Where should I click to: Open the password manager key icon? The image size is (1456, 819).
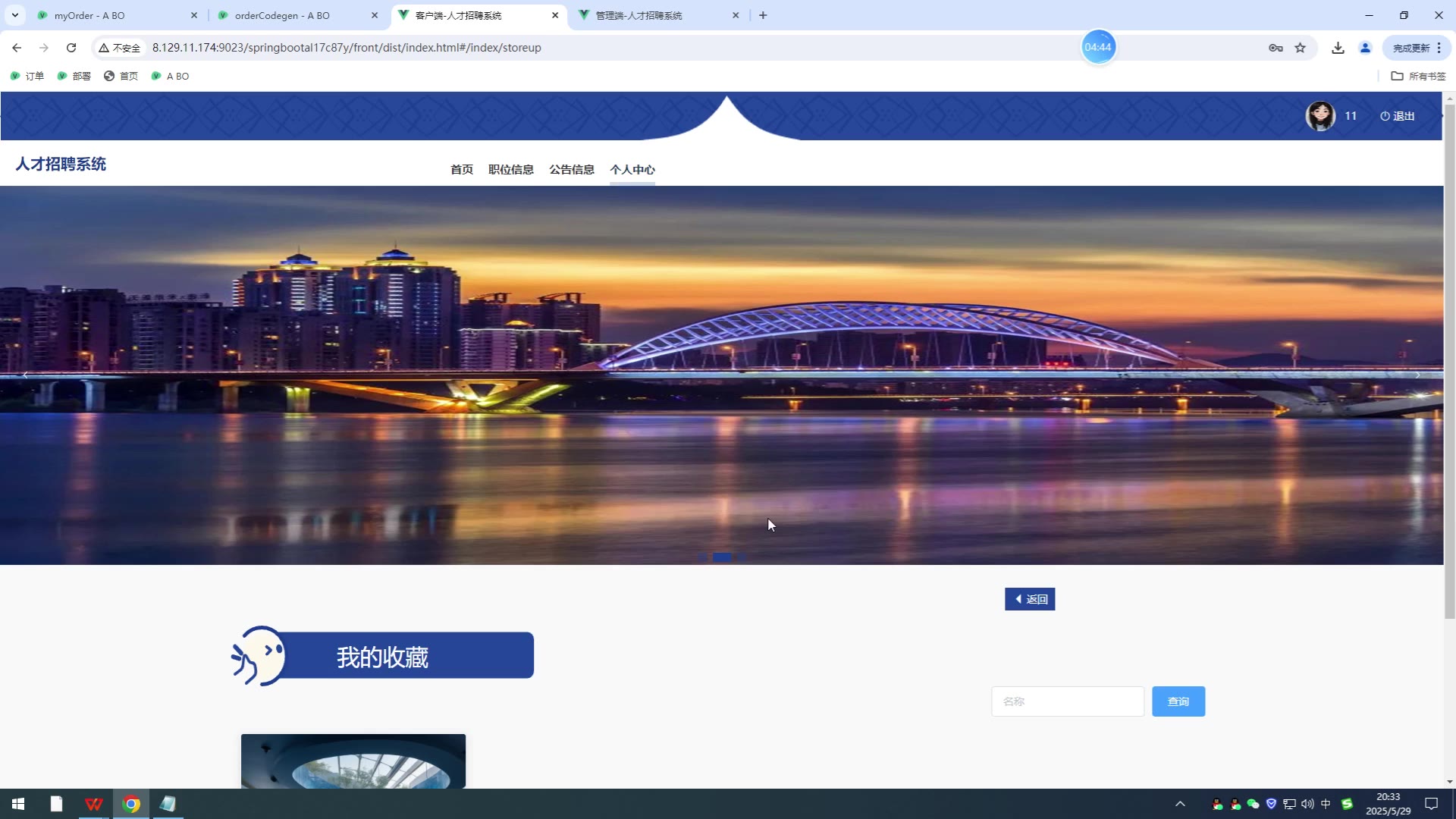[1276, 48]
